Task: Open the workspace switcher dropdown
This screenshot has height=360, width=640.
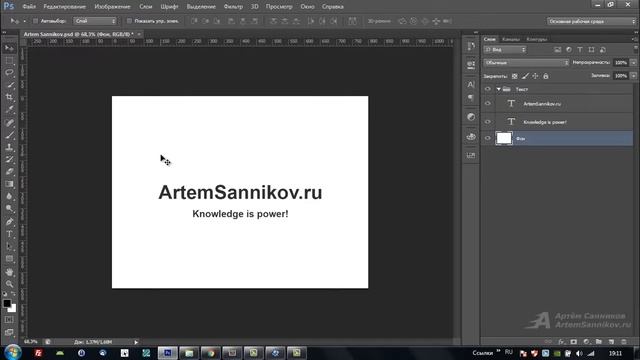Action: [591, 21]
